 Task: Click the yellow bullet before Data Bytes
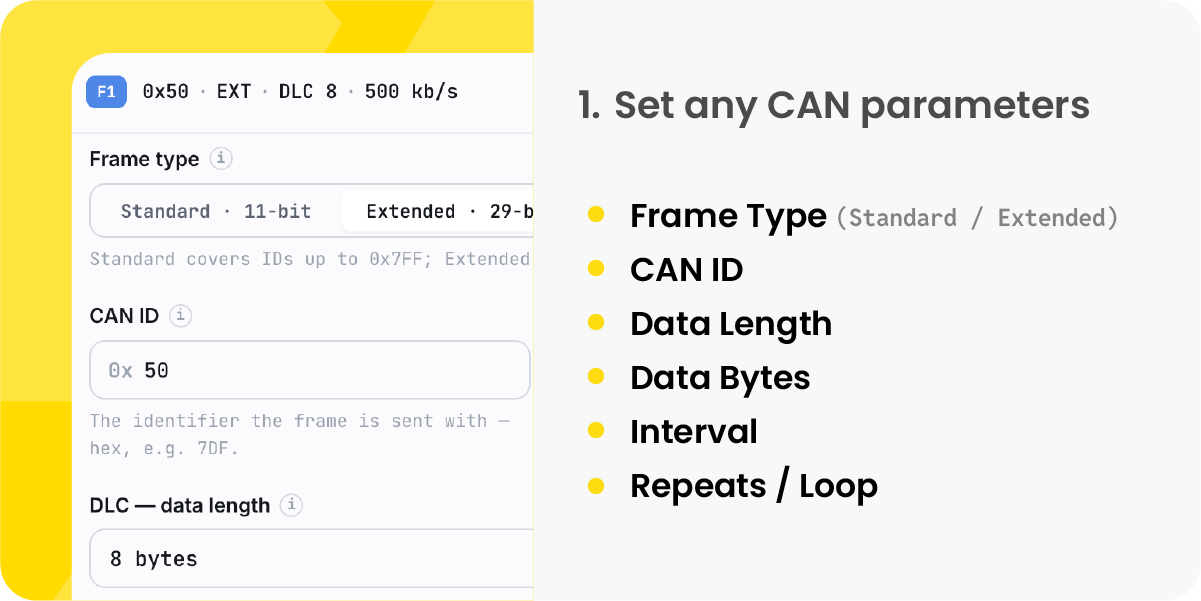point(596,377)
